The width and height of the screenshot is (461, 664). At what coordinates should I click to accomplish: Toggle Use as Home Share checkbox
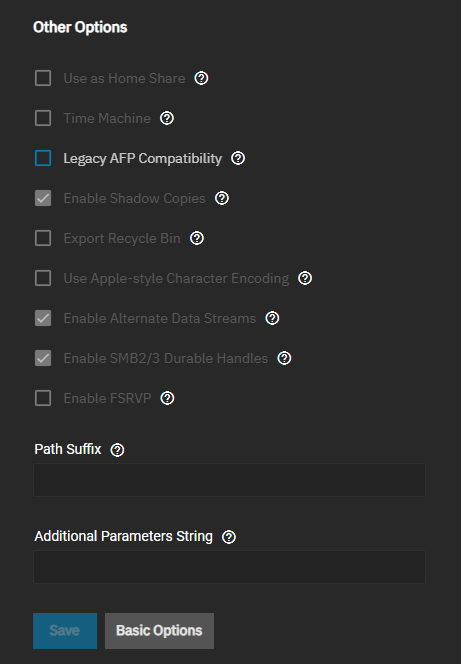coord(43,78)
